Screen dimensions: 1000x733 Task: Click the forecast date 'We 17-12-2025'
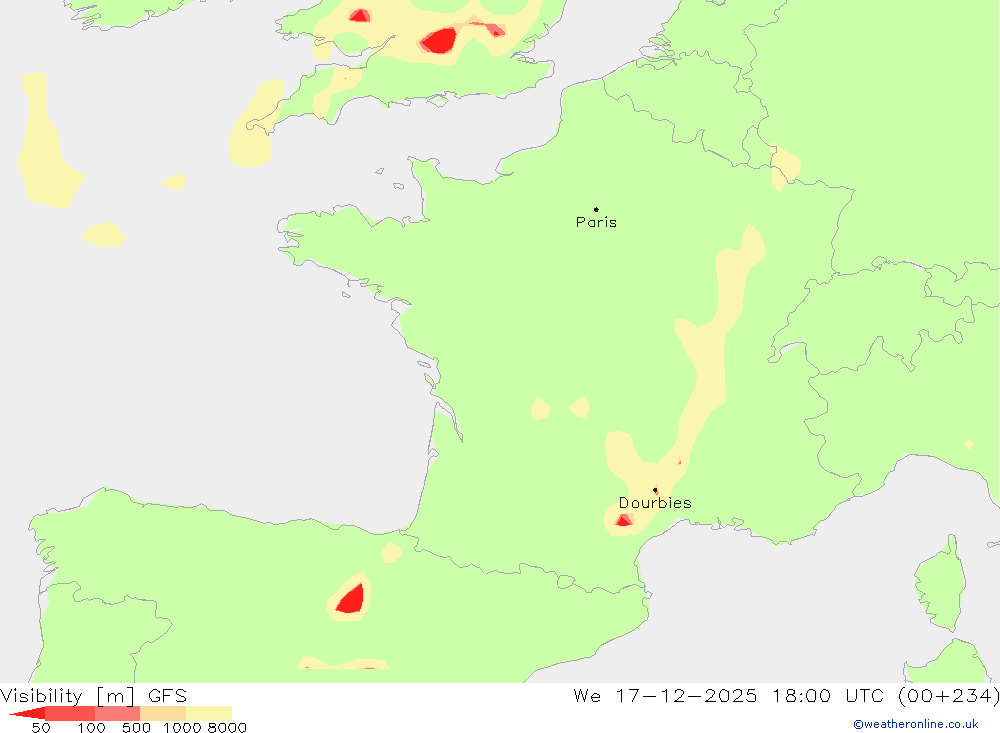[x=665, y=695]
